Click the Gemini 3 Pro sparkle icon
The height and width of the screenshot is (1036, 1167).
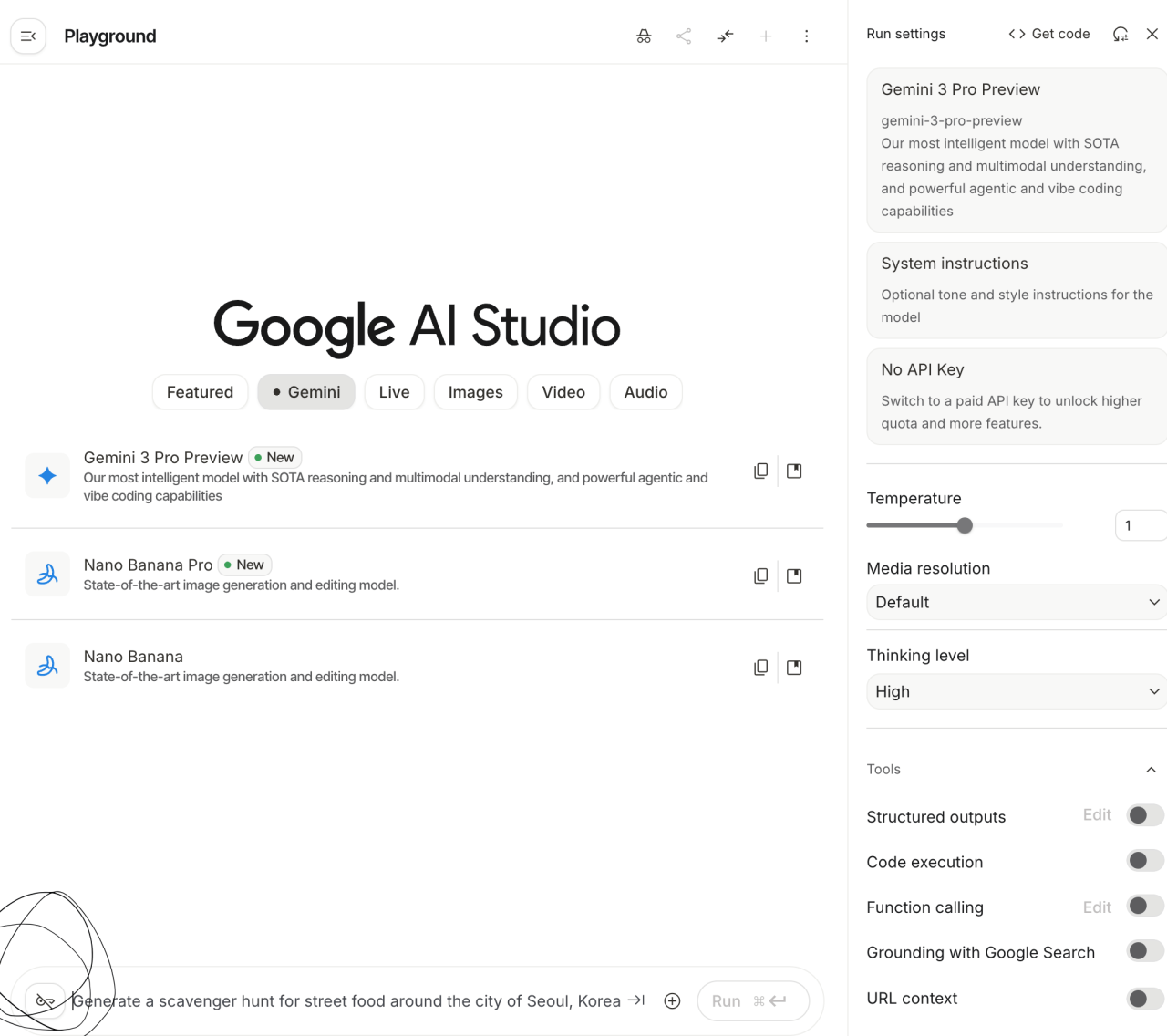coord(47,475)
